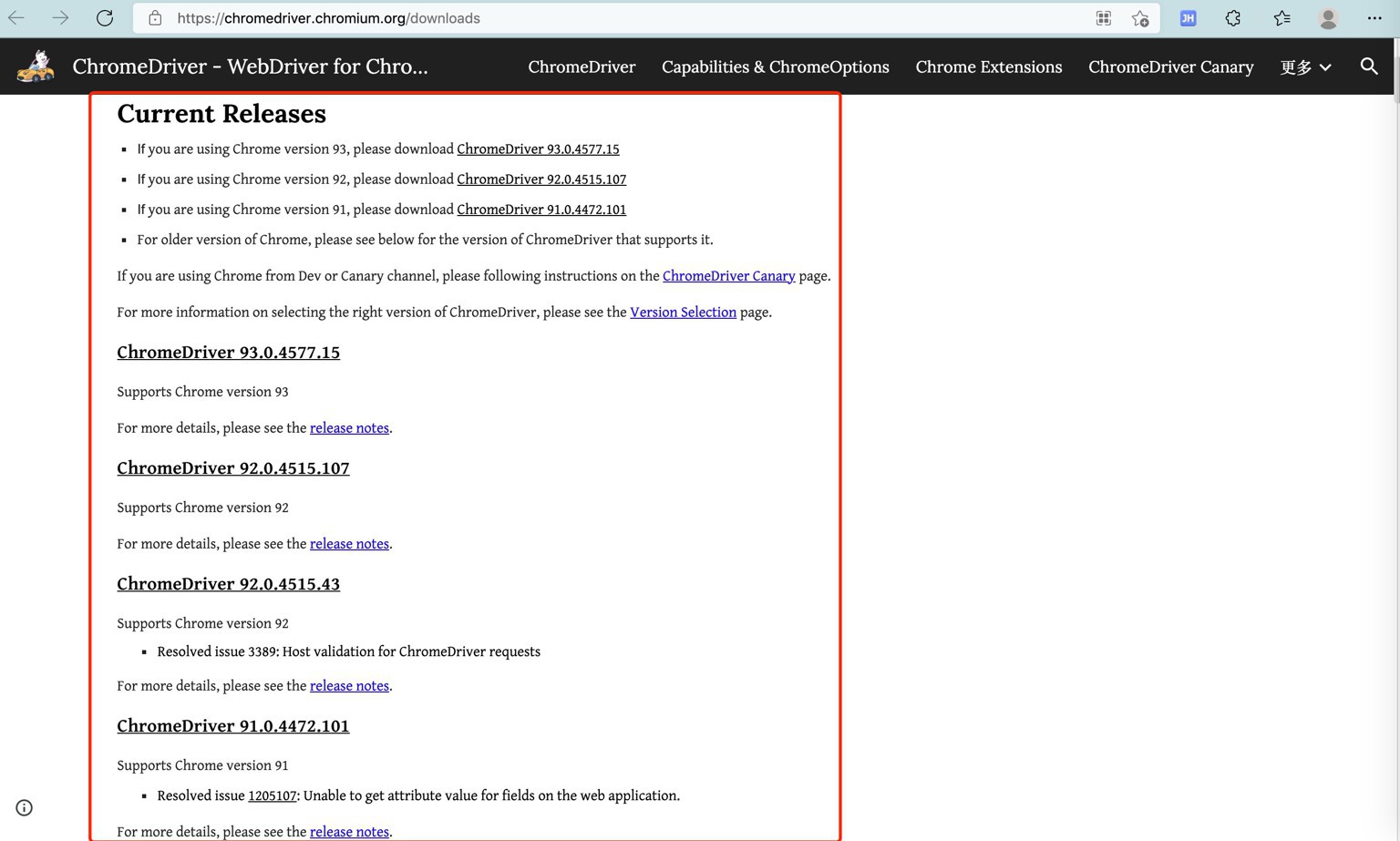This screenshot has height=841, width=1400.
Task: Click the ChromeDriver site logo
Action: [x=36, y=67]
